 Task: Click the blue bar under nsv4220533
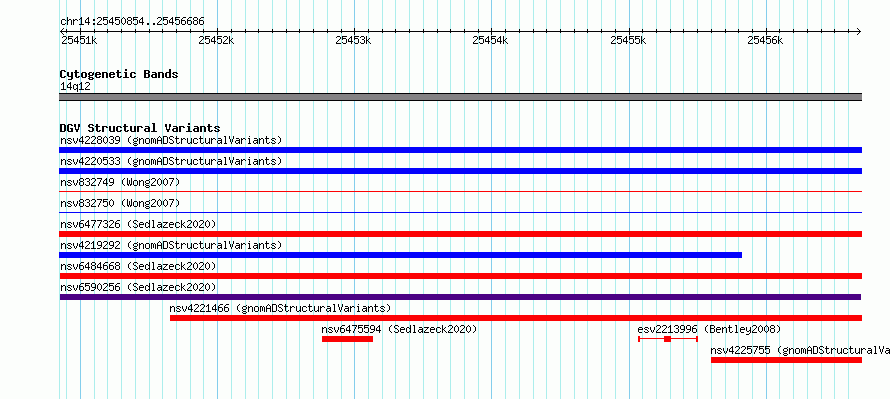[460, 171]
